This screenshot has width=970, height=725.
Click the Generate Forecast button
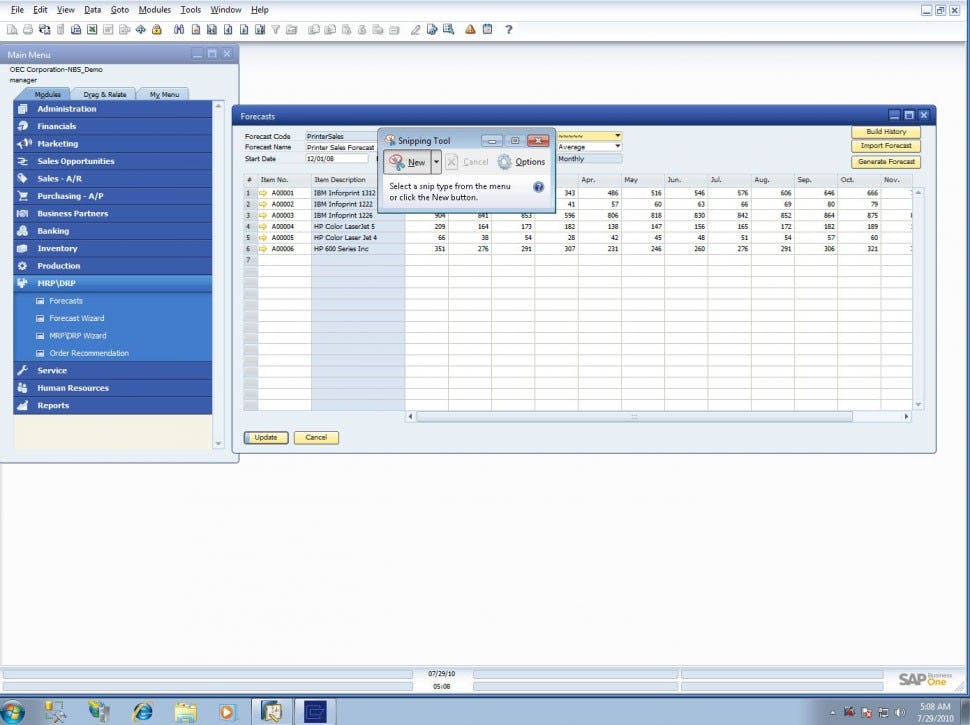886,161
